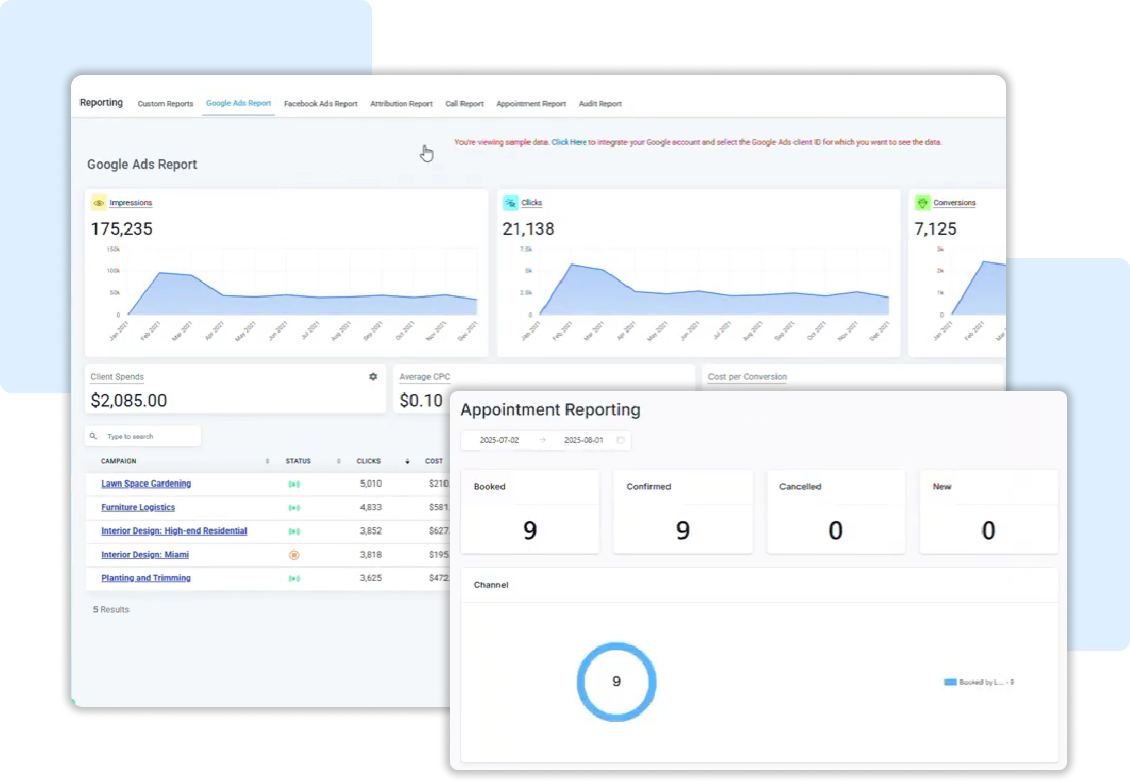Sort table by Campaign column arrows
1130x784 pixels.
(x=267, y=461)
